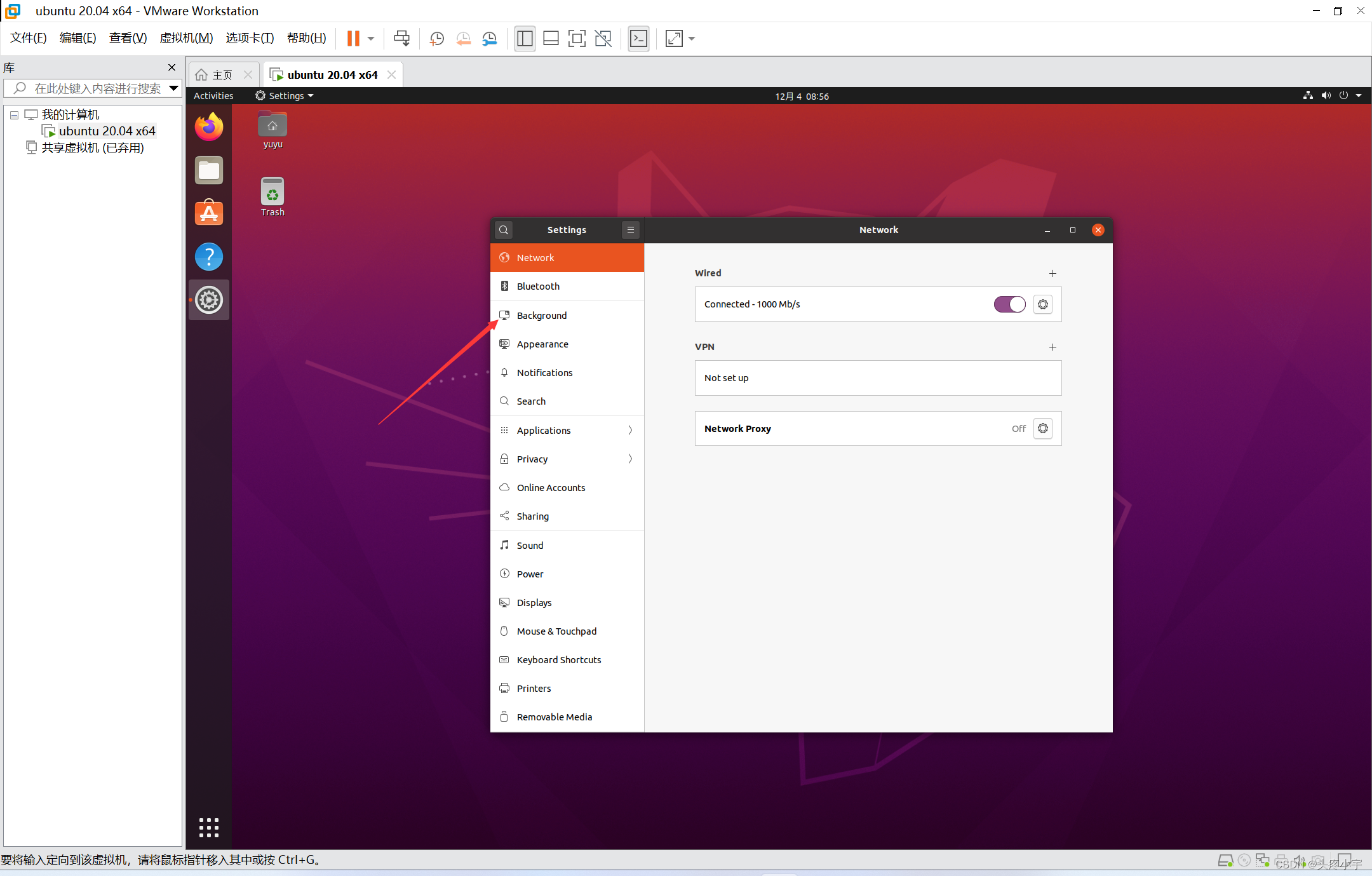Launch Ubuntu Software from the dock

point(209,213)
